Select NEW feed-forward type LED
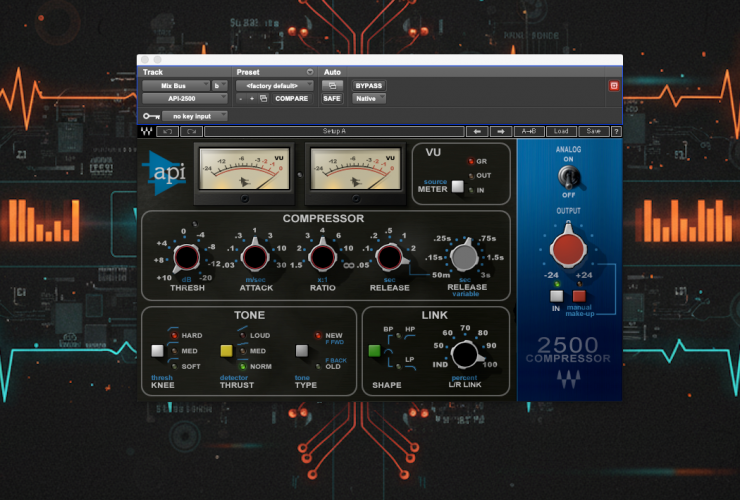 point(318,335)
